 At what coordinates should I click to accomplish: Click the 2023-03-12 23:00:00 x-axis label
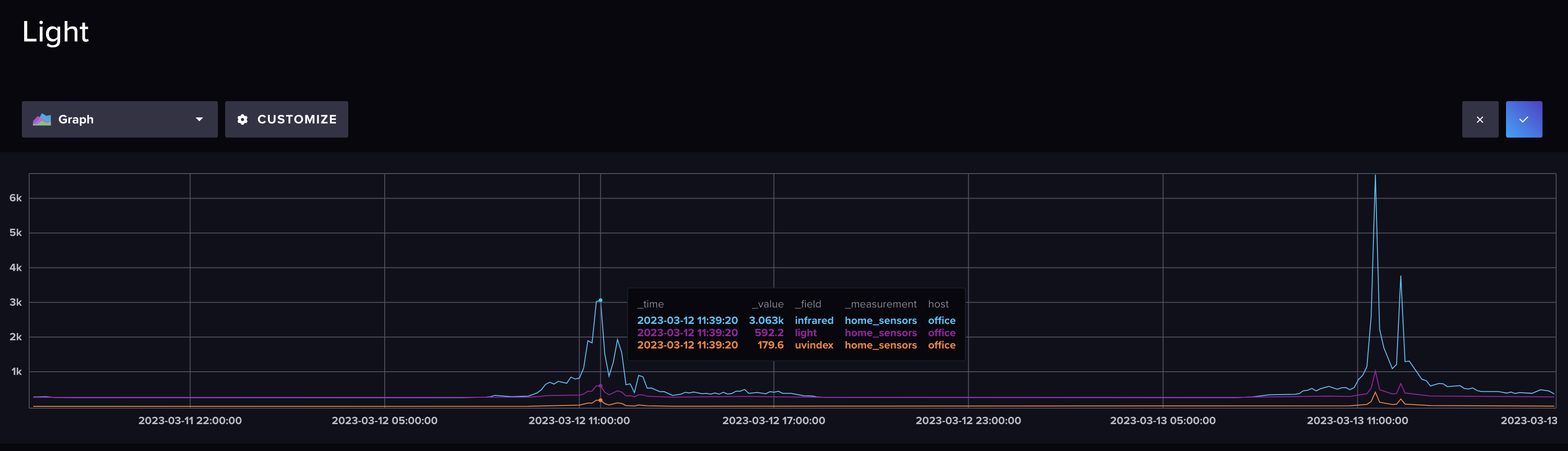click(969, 420)
